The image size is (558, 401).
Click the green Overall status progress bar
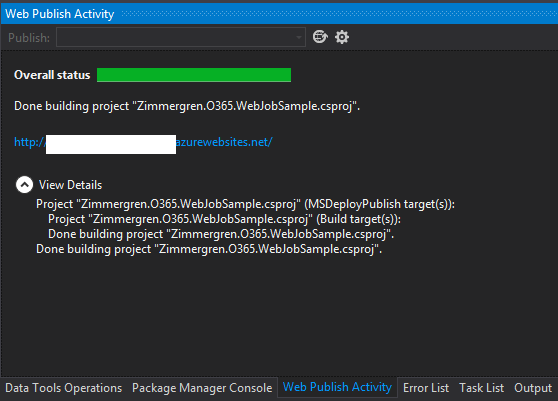pos(194,75)
